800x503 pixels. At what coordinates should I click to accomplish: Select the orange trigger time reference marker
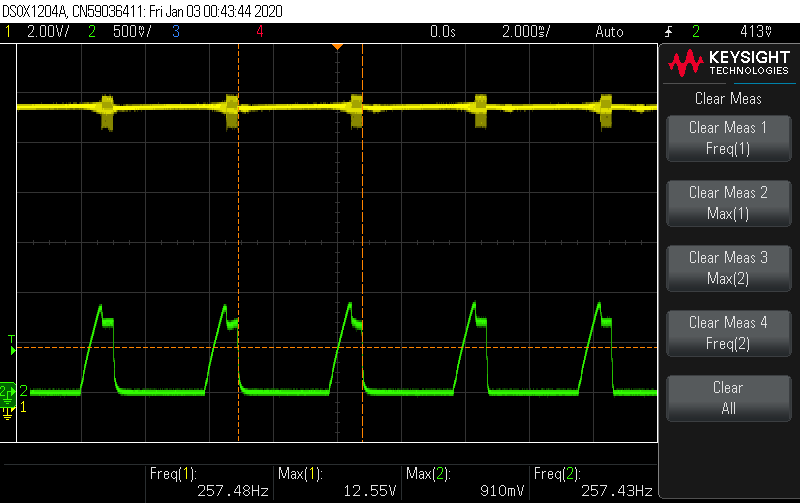[337, 47]
